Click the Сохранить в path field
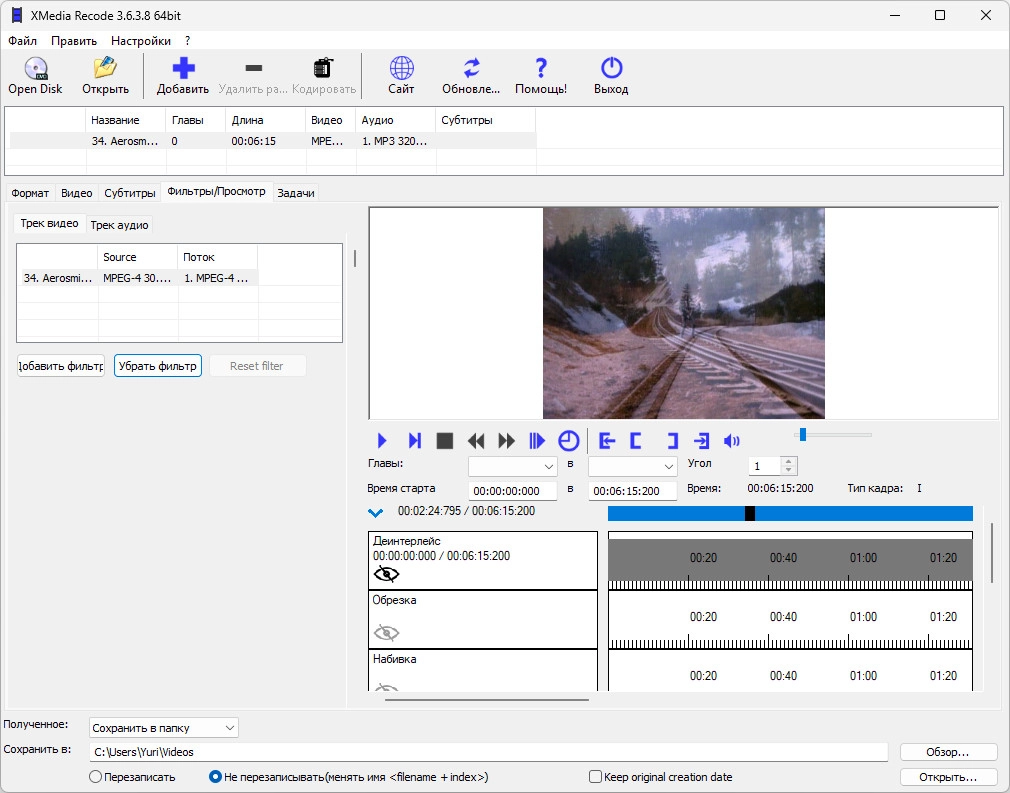The width and height of the screenshot is (1010, 793). (489, 752)
